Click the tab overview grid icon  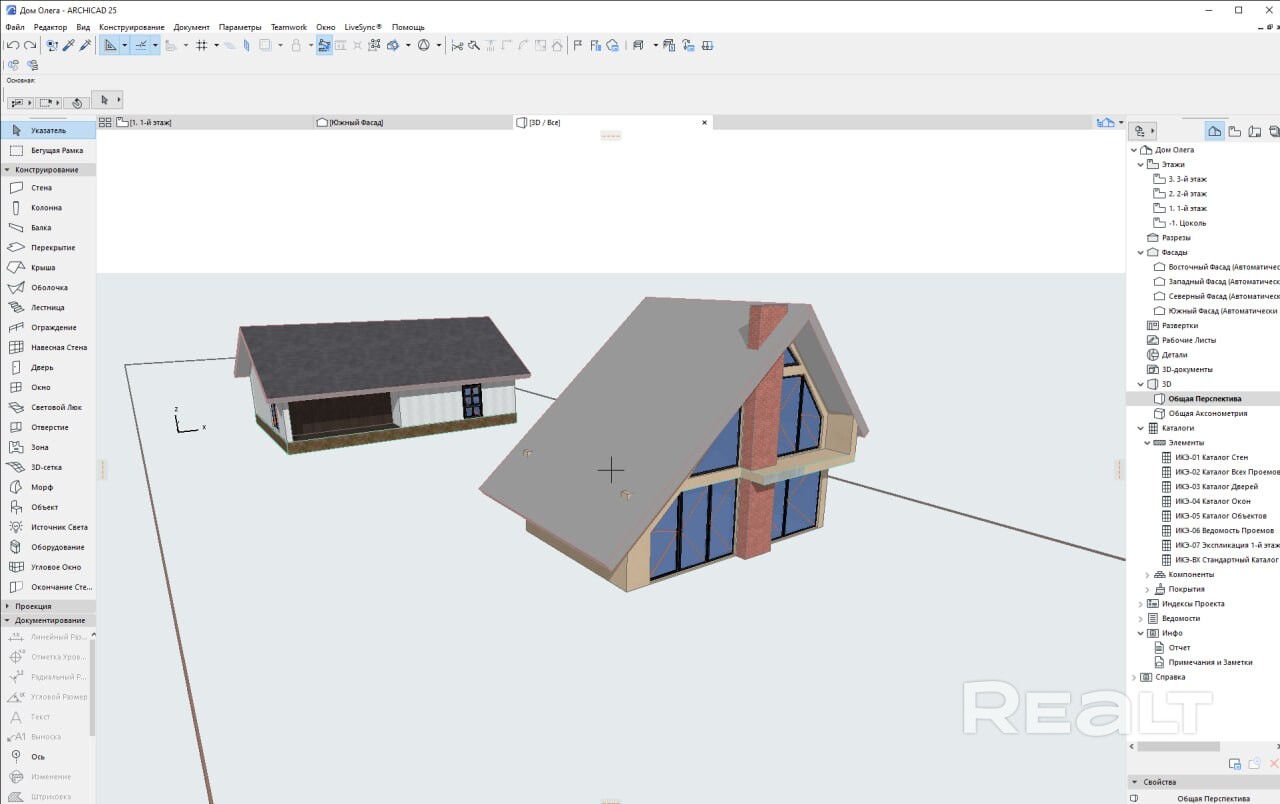tap(105, 122)
